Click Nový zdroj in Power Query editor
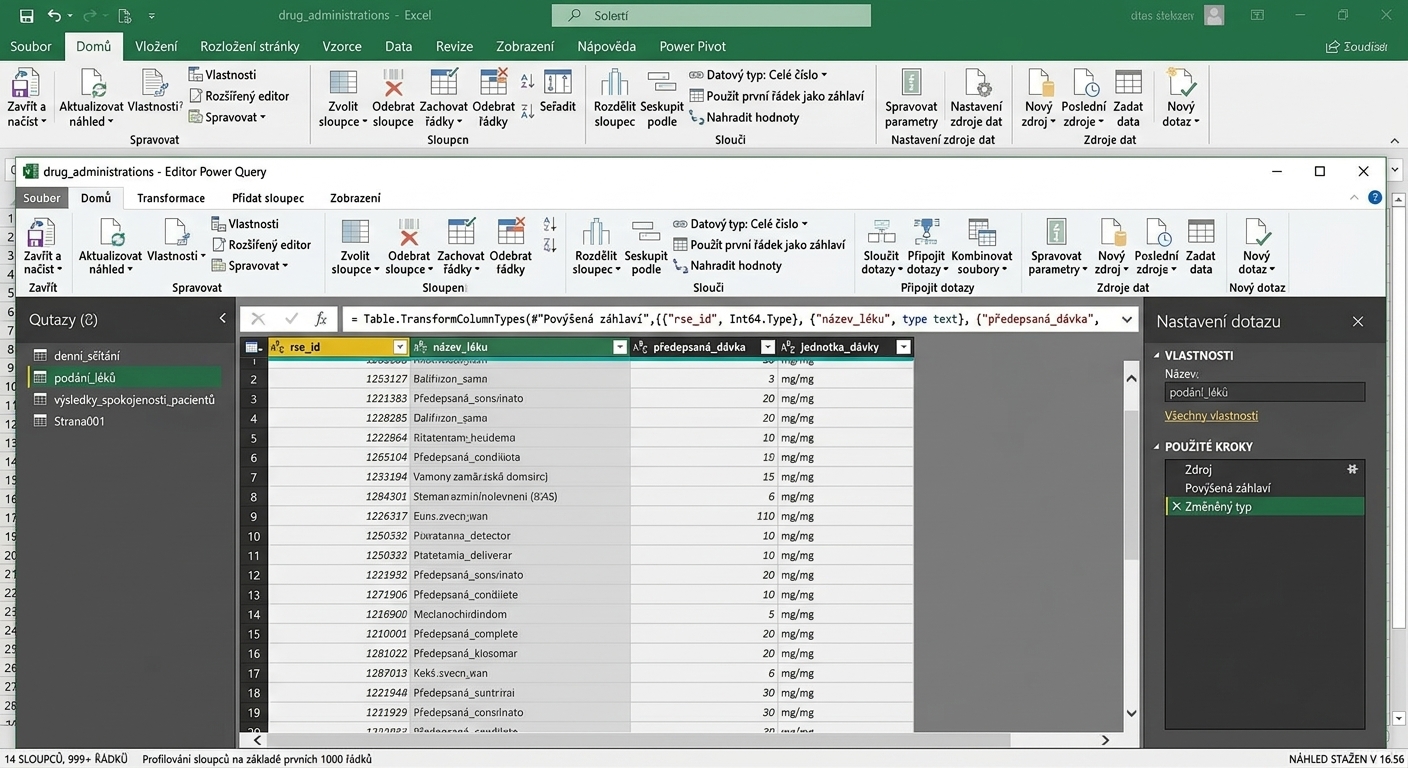This screenshot has height=768, width=1408. (x=1111, y=247)
